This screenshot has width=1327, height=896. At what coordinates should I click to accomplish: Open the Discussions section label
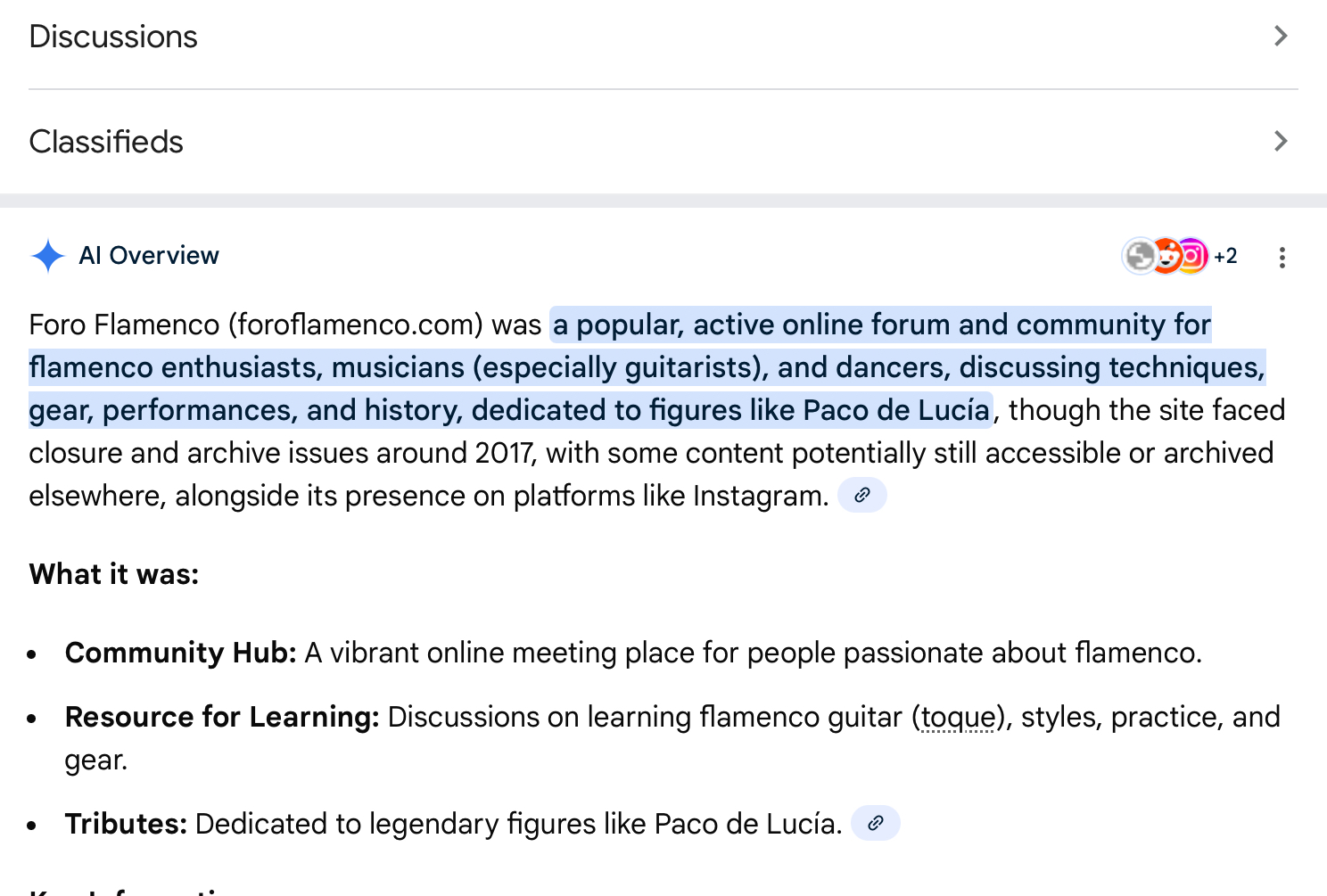[x=113, y=37]
